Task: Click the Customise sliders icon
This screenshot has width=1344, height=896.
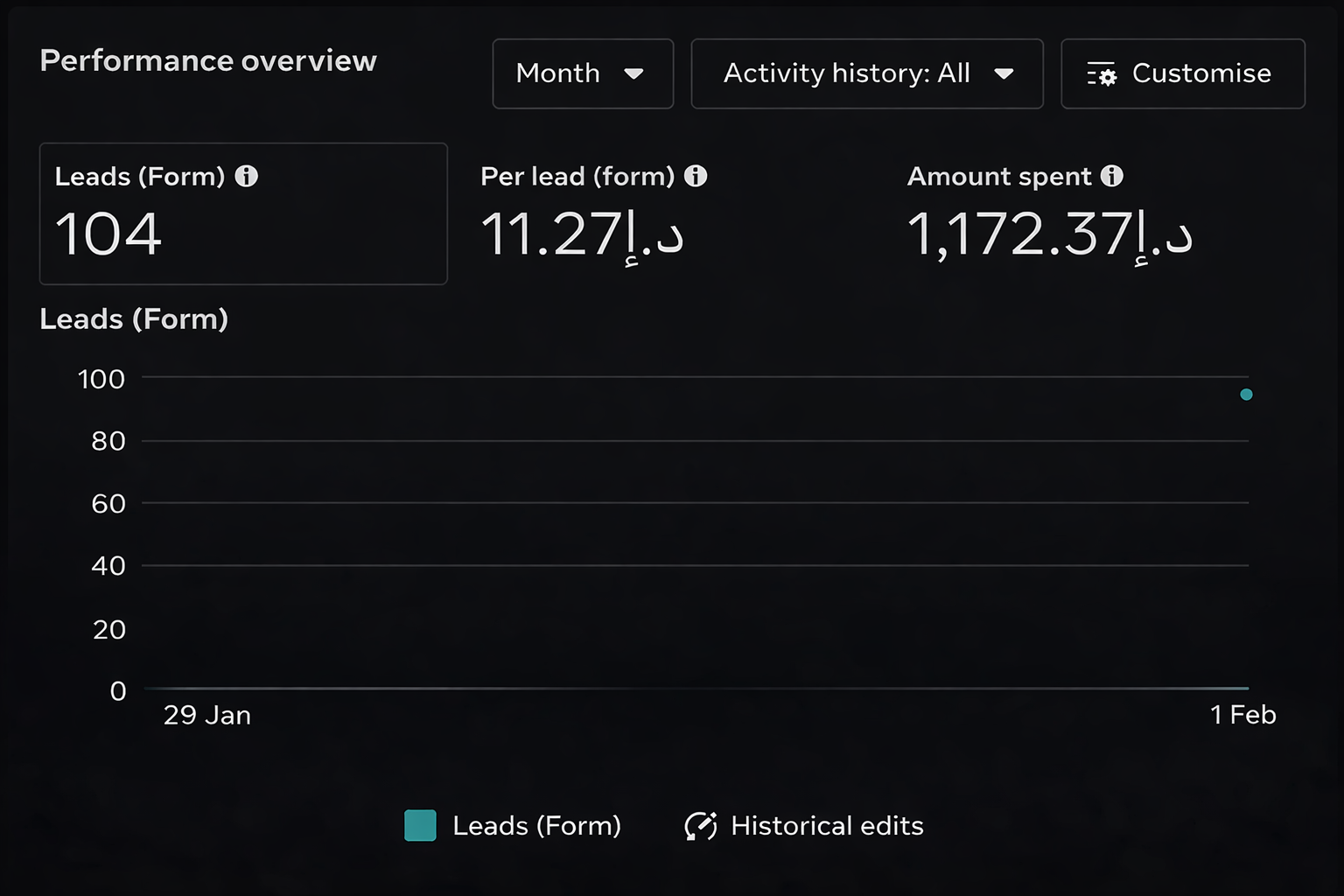Action: [1102, 74]
